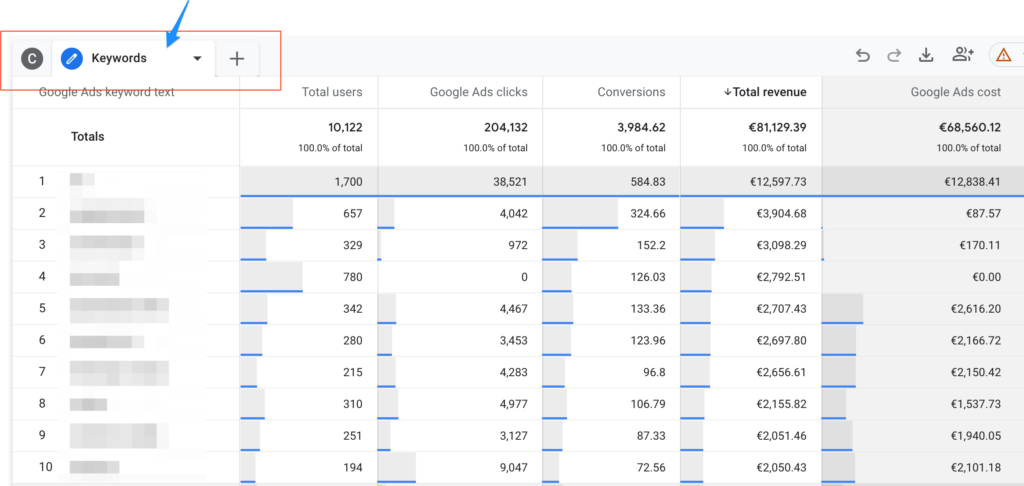Viewport: 1024px width, 486px height.
Task: Click row 9 clicks value 3,127
Action: point(513,436)
